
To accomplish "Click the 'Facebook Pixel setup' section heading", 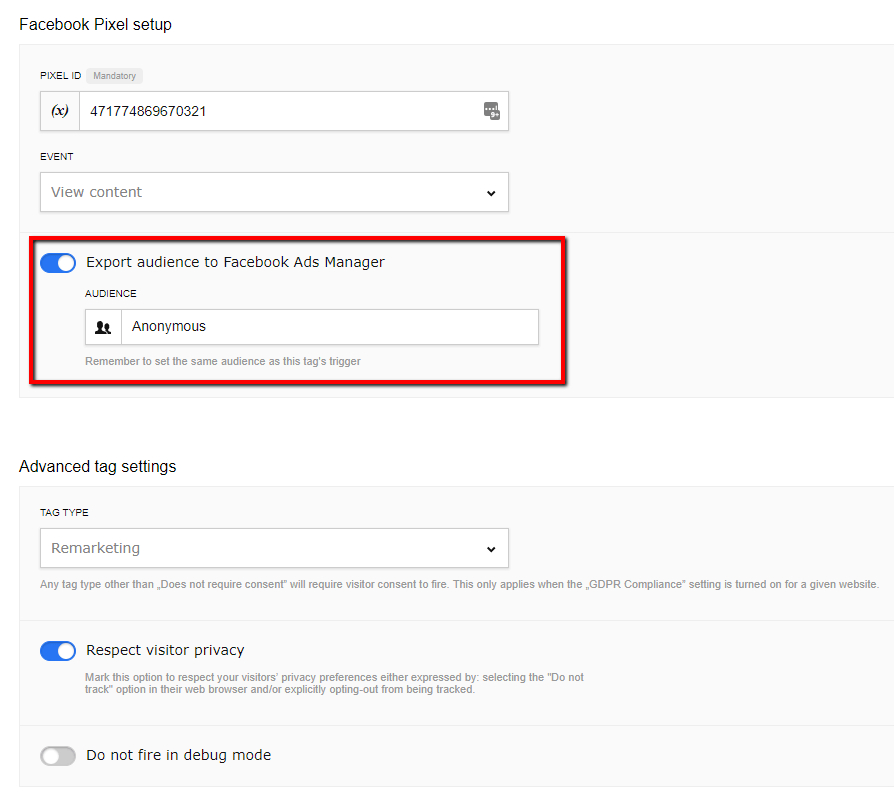I will (95, 25).
